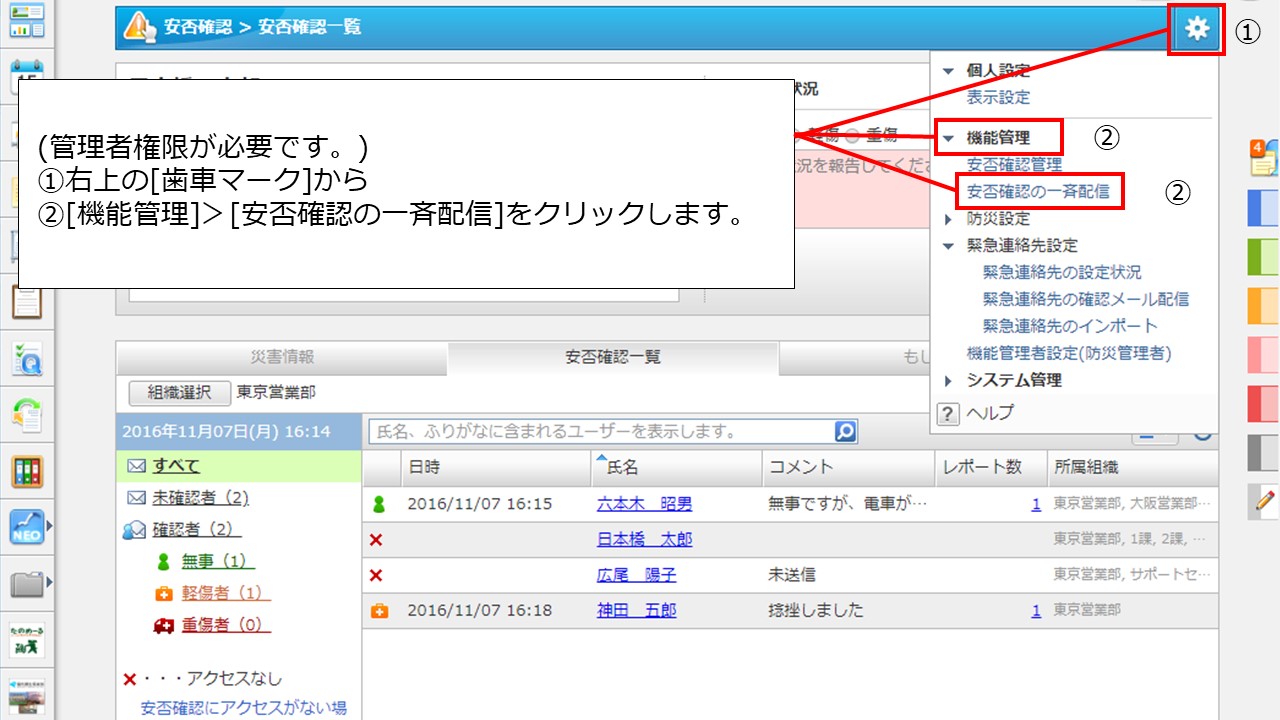Viewport: 1280px width, 720px height.
Task: Open the NEO chart icon in left sidebar
Action: [x=27, y=525]
